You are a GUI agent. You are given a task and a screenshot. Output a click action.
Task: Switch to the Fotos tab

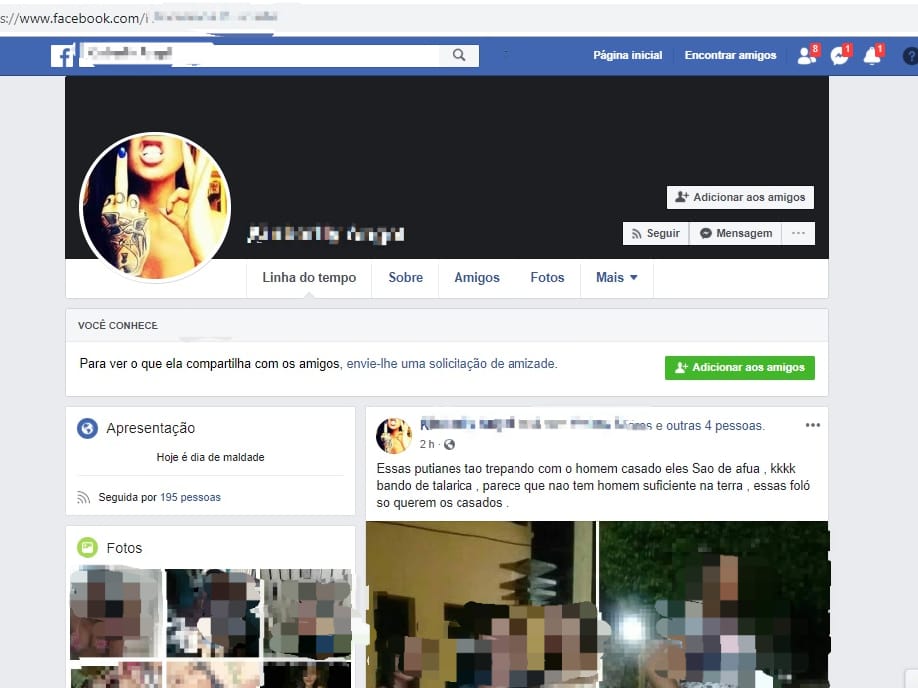[x=547, y=278]
